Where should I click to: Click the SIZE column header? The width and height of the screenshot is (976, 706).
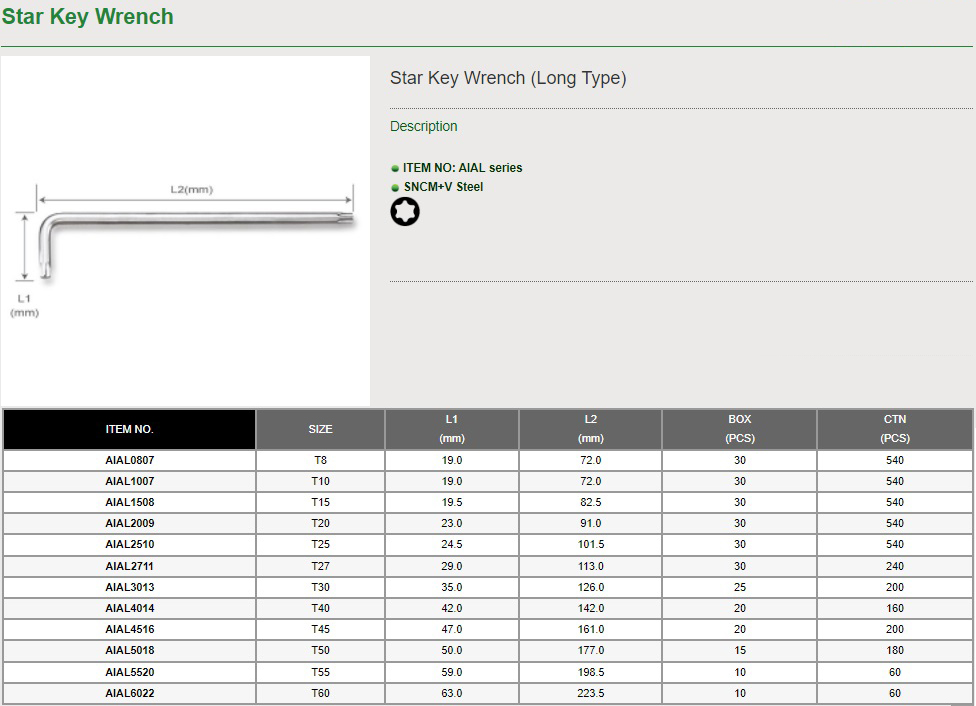[x=320, y=429]
